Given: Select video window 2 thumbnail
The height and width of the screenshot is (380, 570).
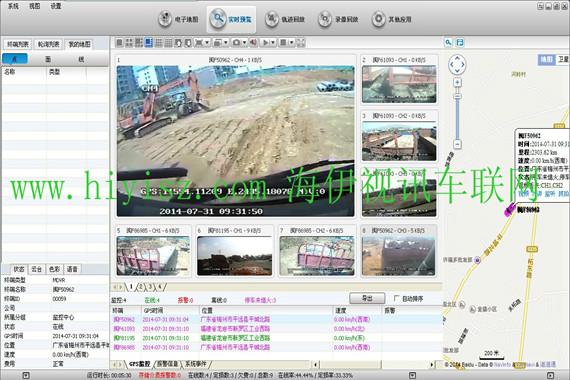Looking at the screenshot, I should [399, 84].
